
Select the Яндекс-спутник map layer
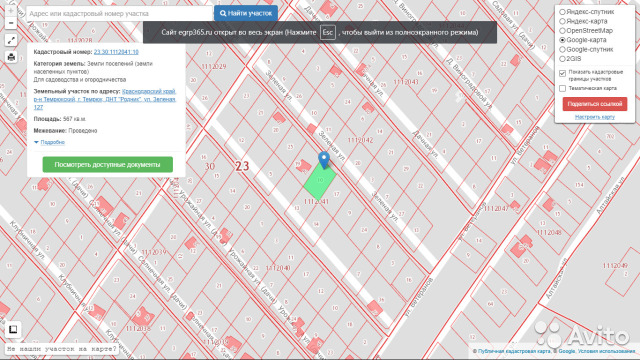click(x=562, y=12)
